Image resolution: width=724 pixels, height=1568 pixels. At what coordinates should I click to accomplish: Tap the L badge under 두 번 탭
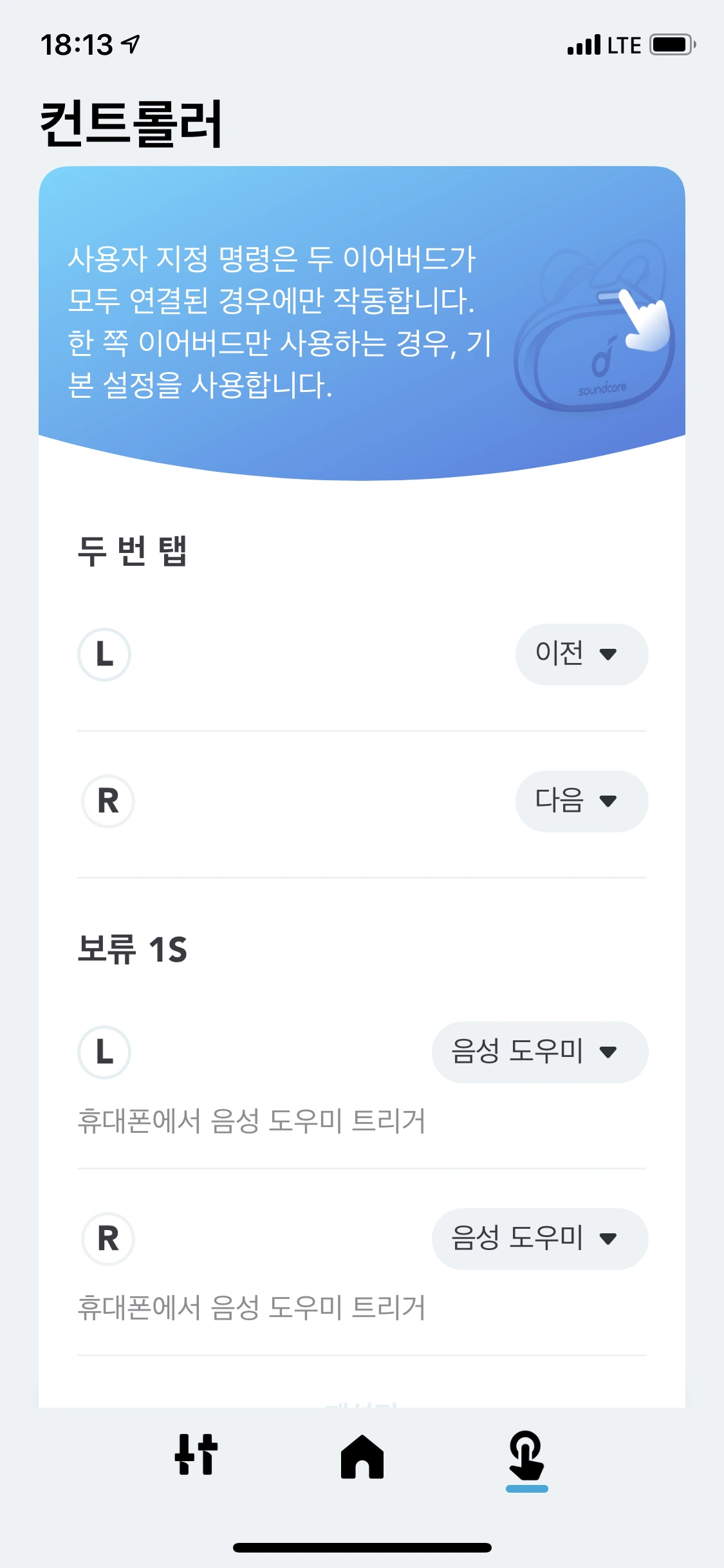104,655
